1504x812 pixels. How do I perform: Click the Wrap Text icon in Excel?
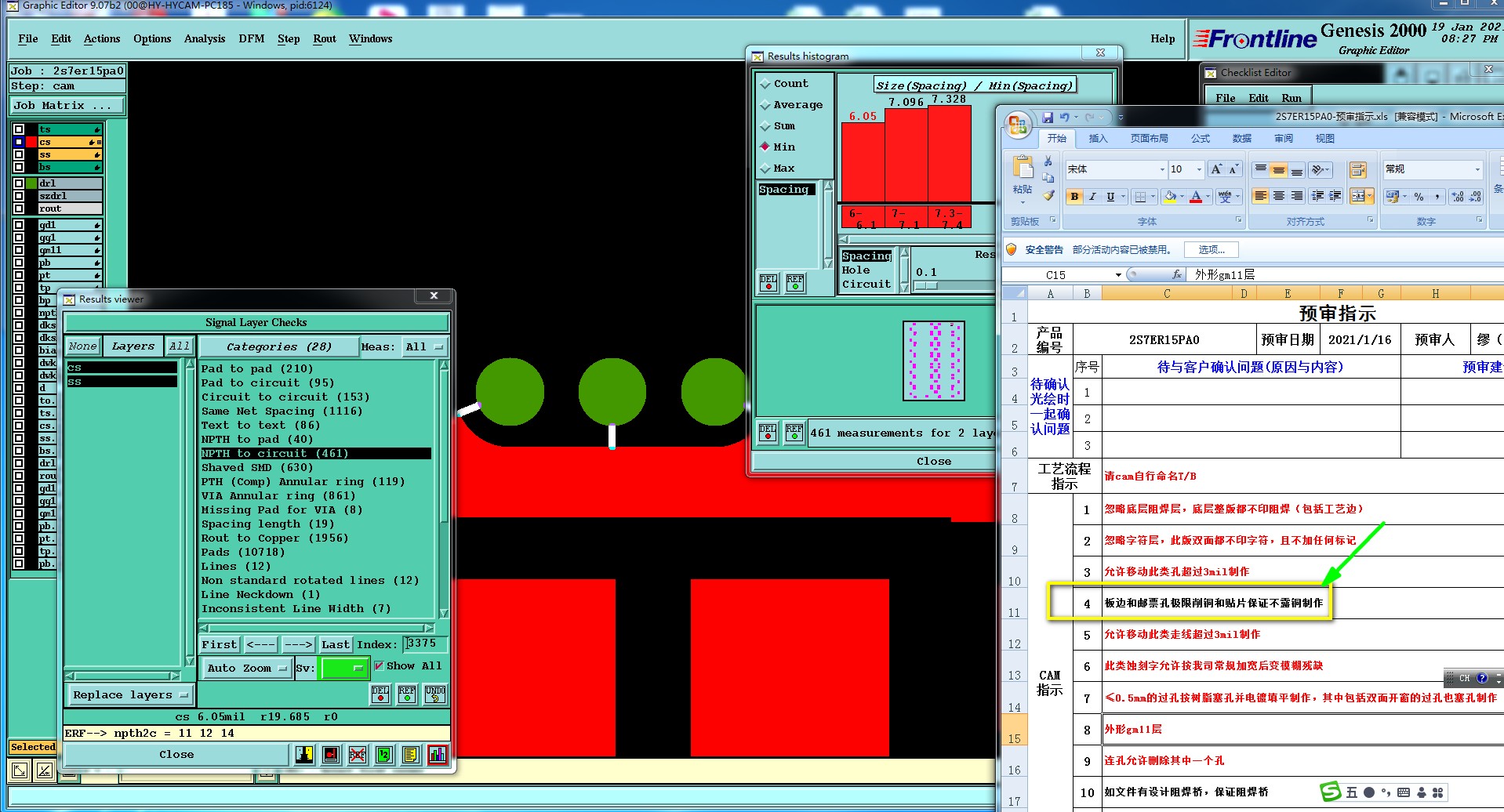1358,170
